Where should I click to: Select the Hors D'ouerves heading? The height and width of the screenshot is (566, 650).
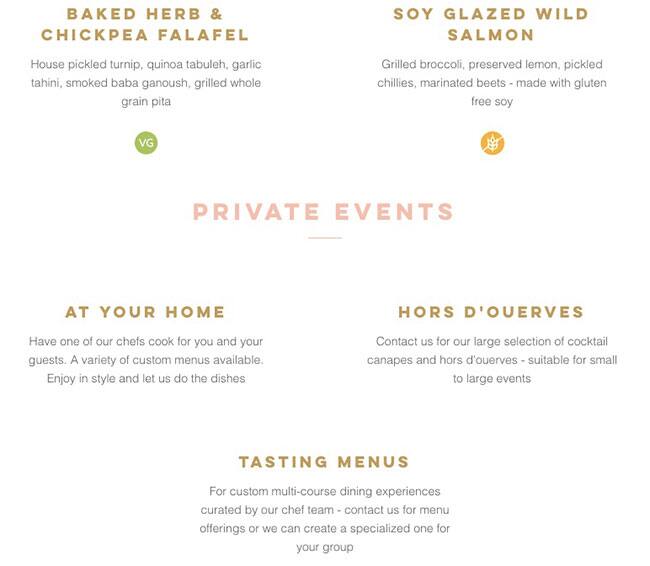(491, 312)
